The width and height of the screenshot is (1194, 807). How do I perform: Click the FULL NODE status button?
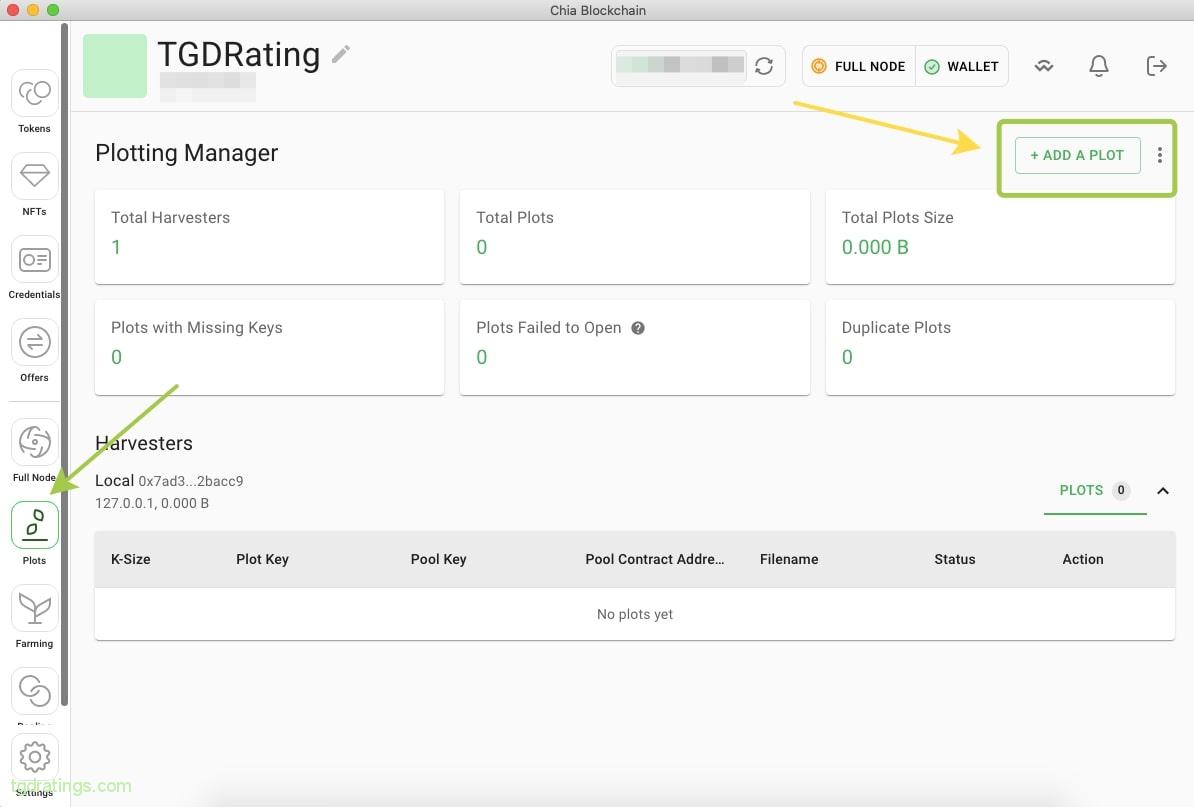pos(859,66)
